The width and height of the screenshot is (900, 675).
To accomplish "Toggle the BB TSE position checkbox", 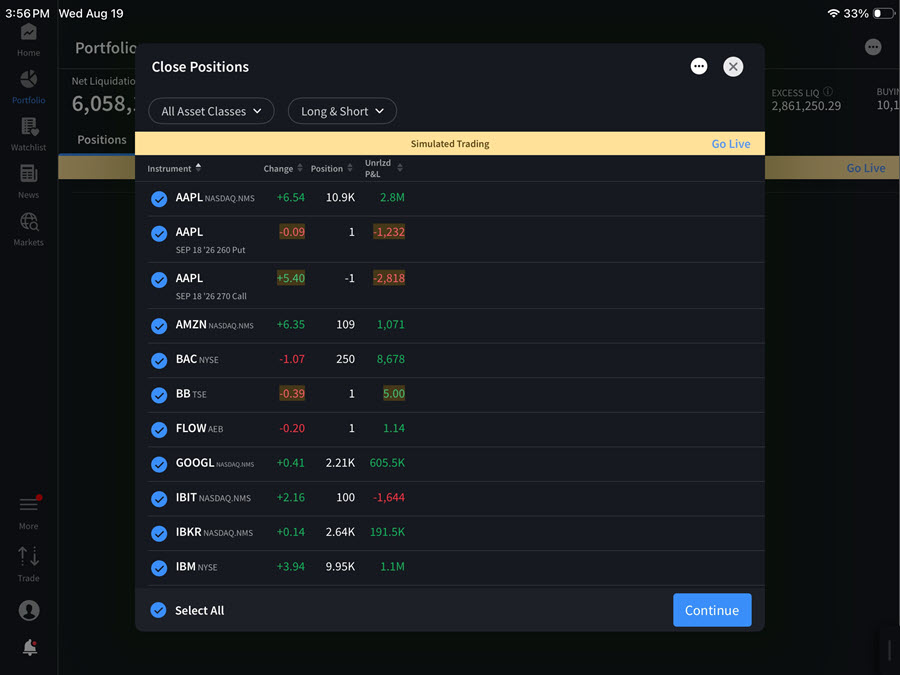I will (159, 395).
